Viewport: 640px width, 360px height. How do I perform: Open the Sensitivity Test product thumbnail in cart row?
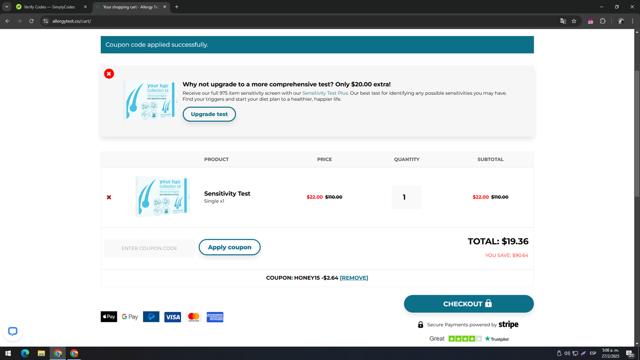point(162,196)
